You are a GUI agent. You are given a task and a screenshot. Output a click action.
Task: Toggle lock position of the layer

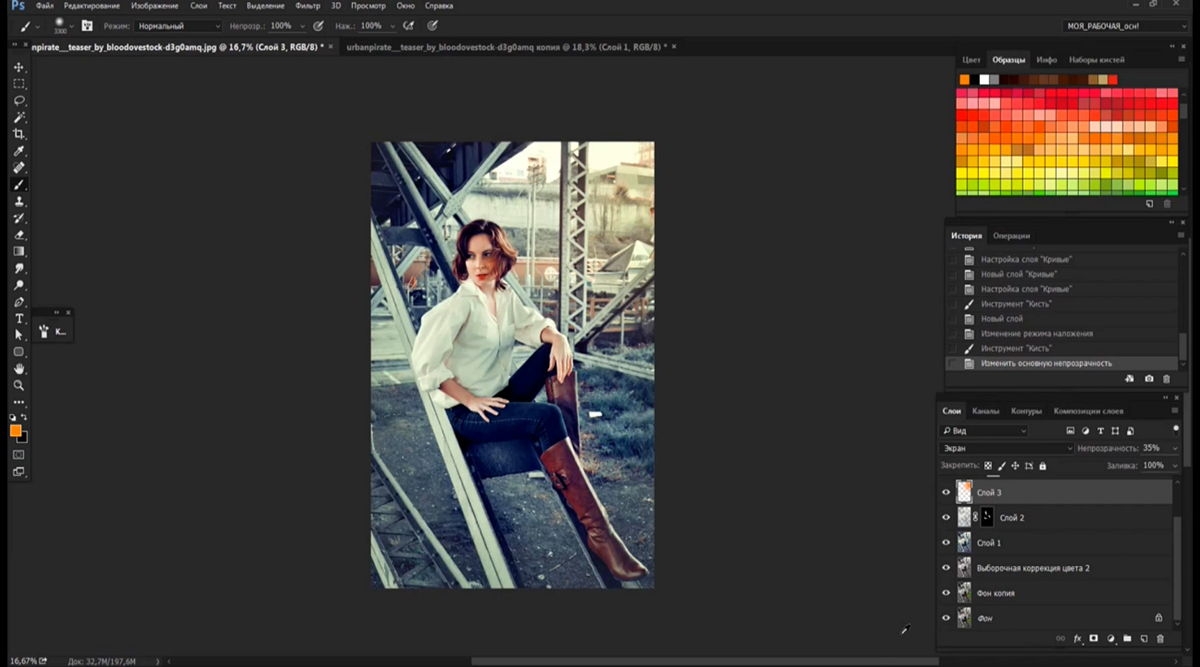click(1015, 466)
